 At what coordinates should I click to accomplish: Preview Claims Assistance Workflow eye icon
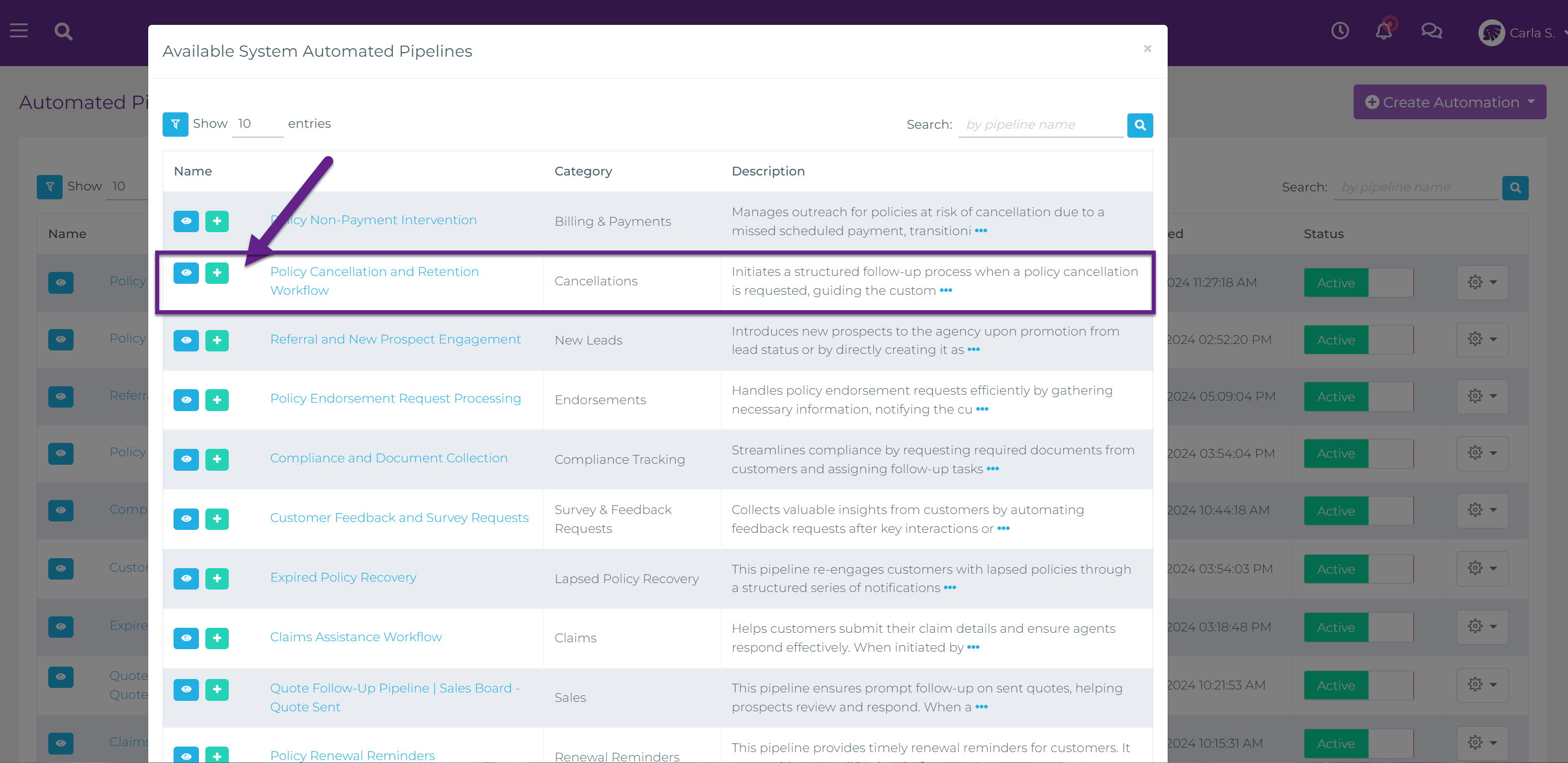tap(186, 639)
